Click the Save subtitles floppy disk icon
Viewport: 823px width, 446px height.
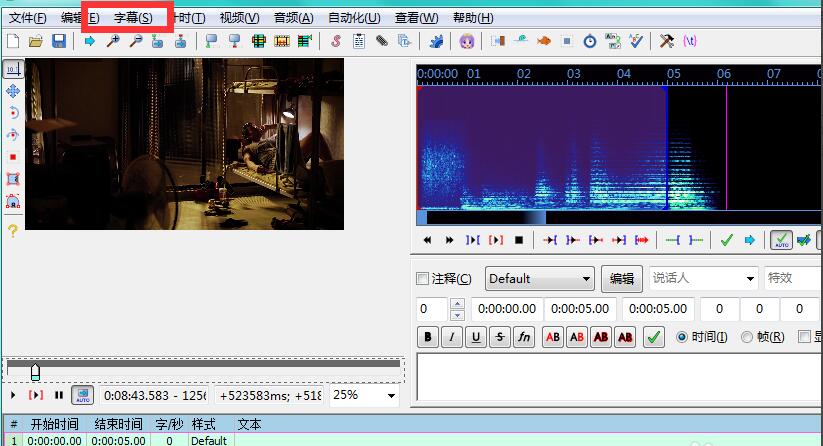tap(59, 41)
